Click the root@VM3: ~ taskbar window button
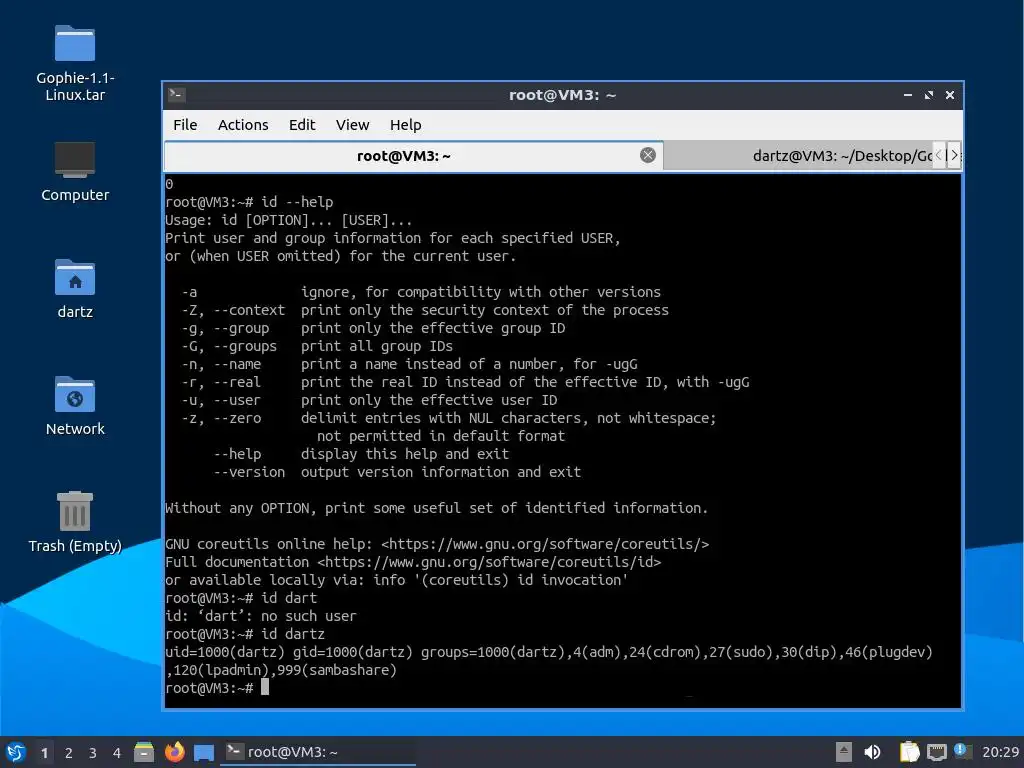Screen dimensions: 1024x768 pyautogui.click(x=319, y=752)
